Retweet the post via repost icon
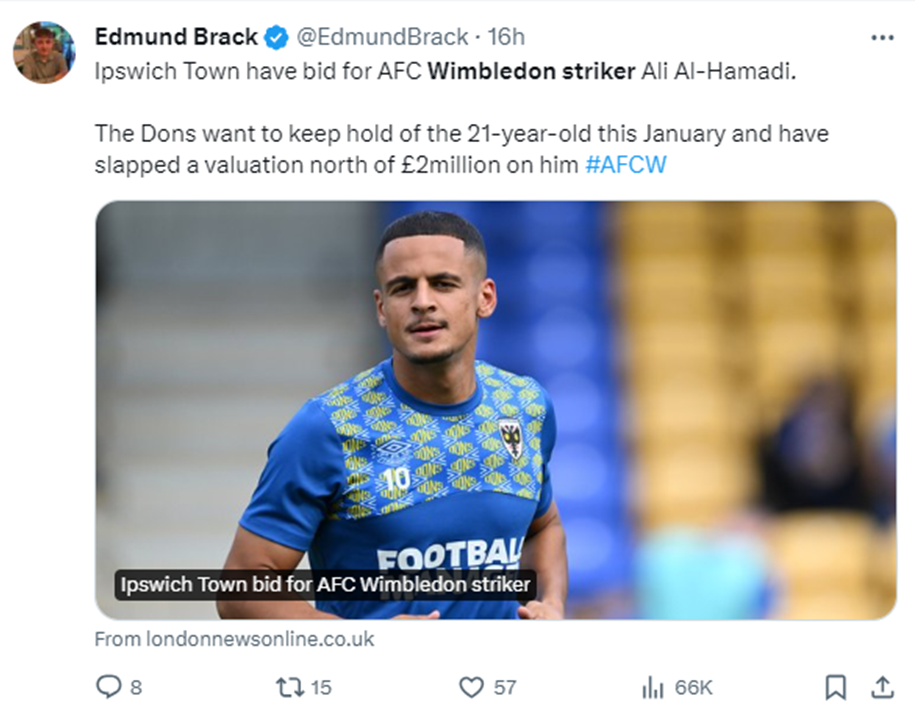Image resolution: width=915 pixels, height=710 pixels. tap(290, 687)
